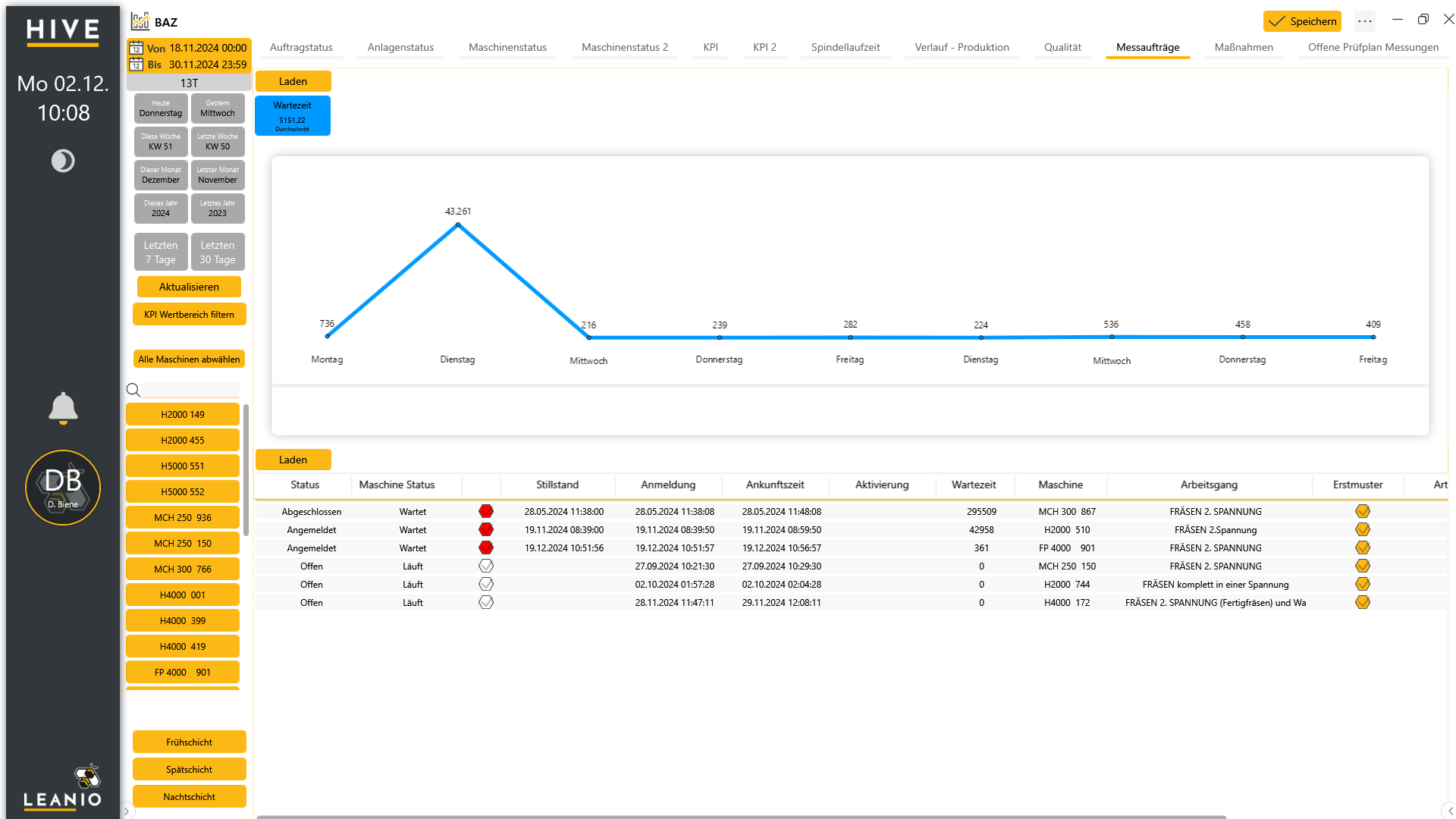Switch to the Spindellaufzeit tab
This screenshot has width=1456, height=819.
[846, 48]
